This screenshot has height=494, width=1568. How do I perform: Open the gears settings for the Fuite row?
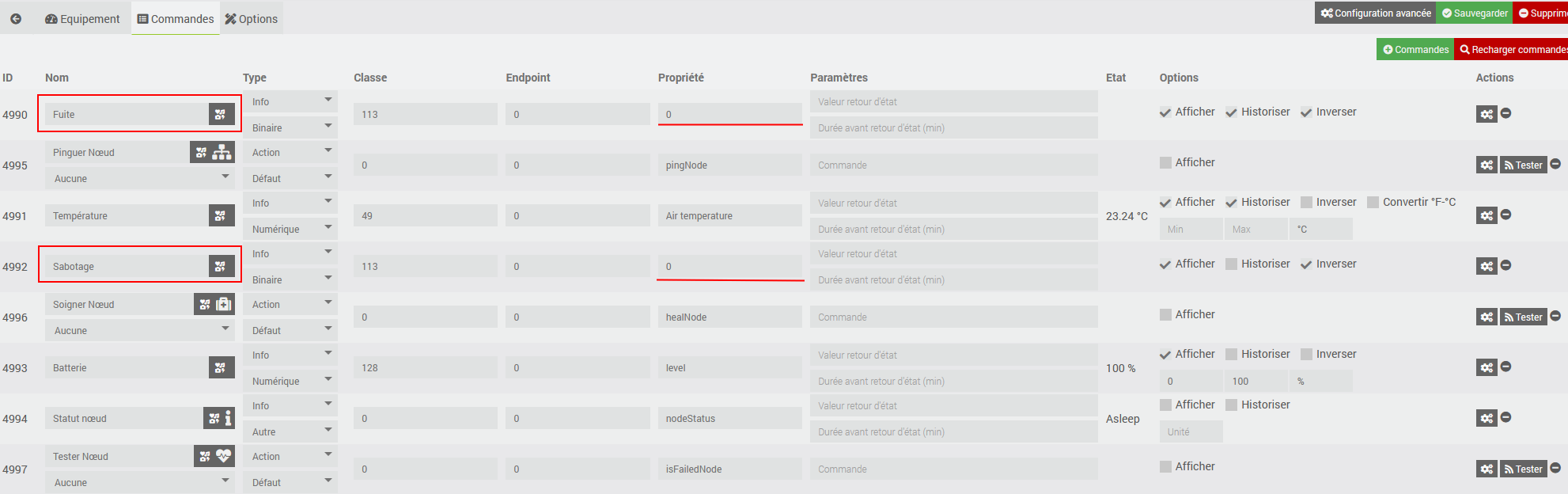coord(1487,114)
